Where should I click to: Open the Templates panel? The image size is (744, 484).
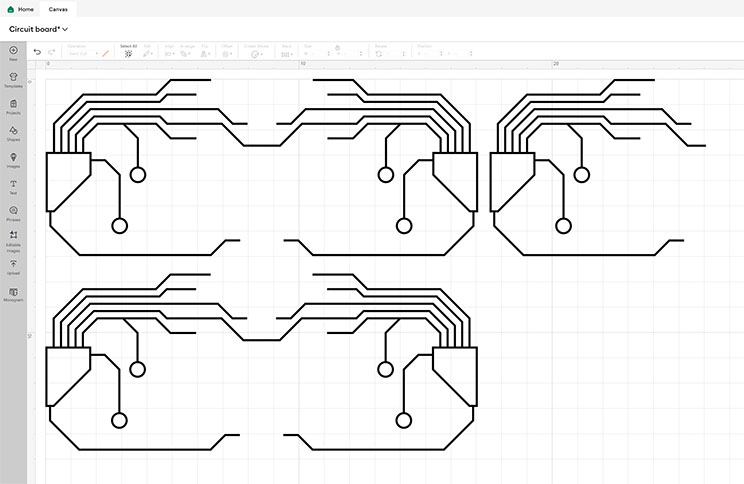[x=13, y=79]
